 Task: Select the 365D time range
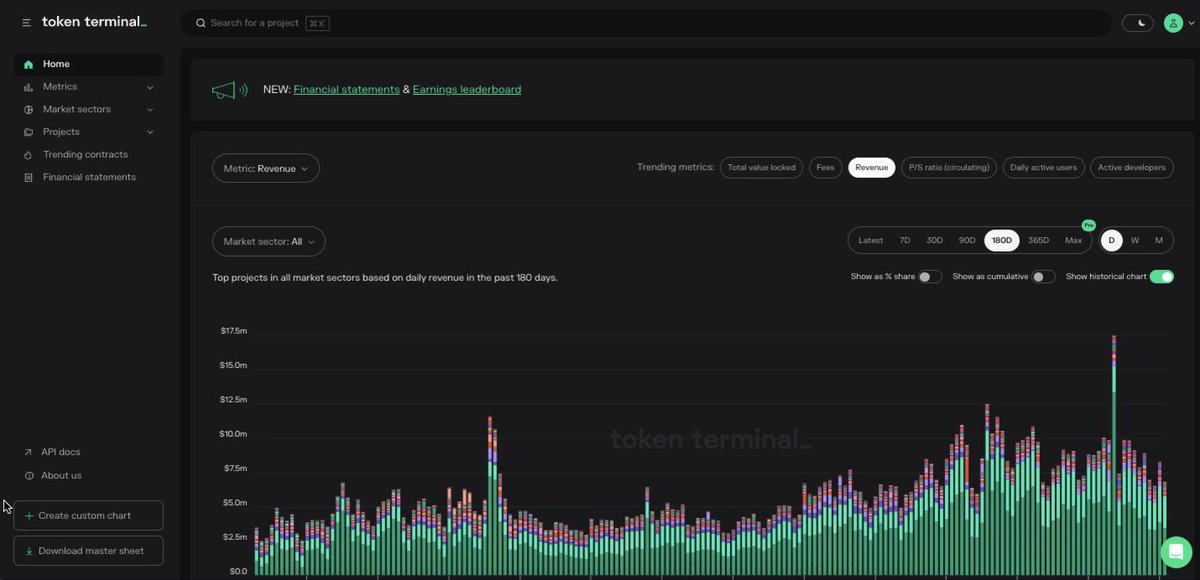[1039, 240]
